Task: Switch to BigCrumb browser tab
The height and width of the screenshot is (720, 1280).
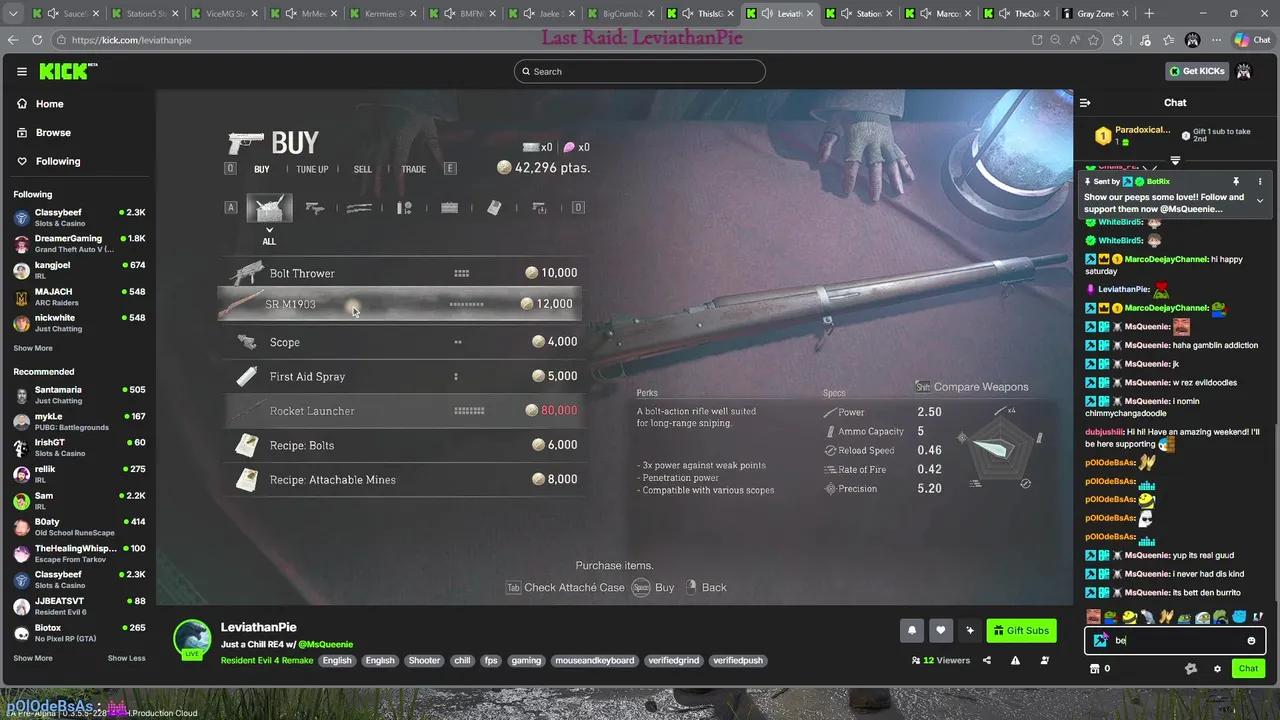Action: click(x=620, y=14)
